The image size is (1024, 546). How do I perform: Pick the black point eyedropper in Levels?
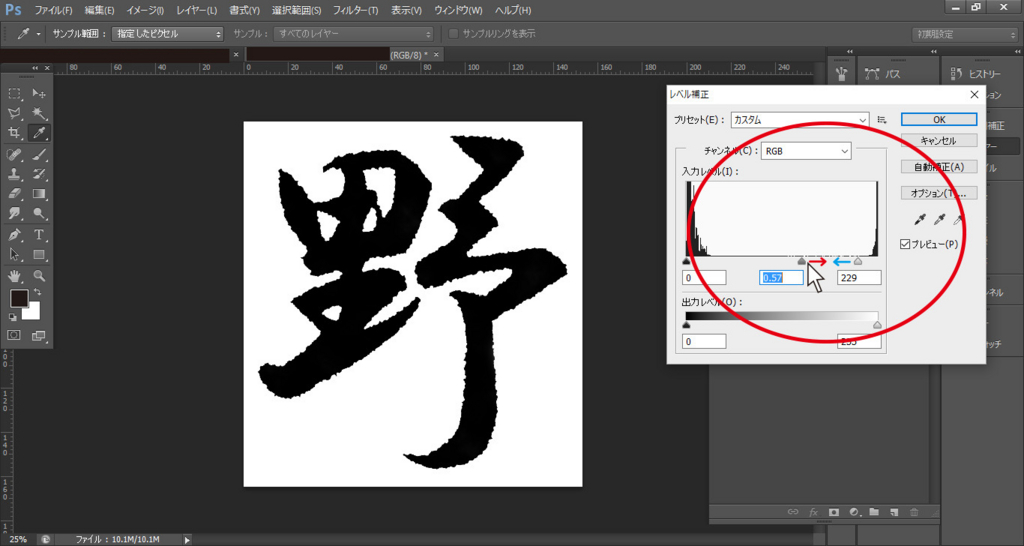[922, 220]
